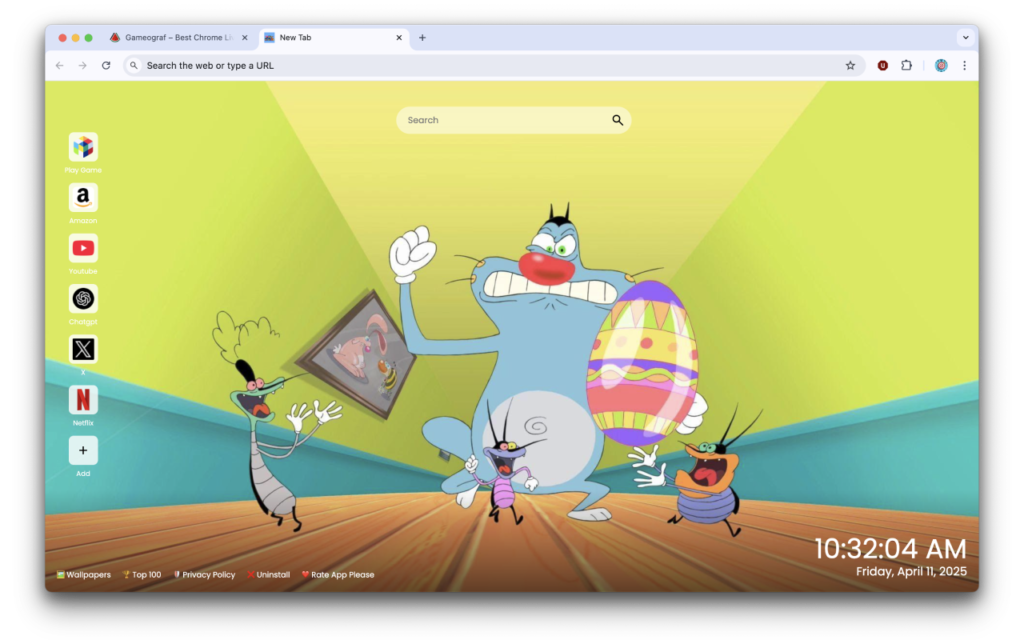Open the Youtube shortcut icon
Image resolution: width=1024 pixels, height=640 pixels.
[83, 248]
